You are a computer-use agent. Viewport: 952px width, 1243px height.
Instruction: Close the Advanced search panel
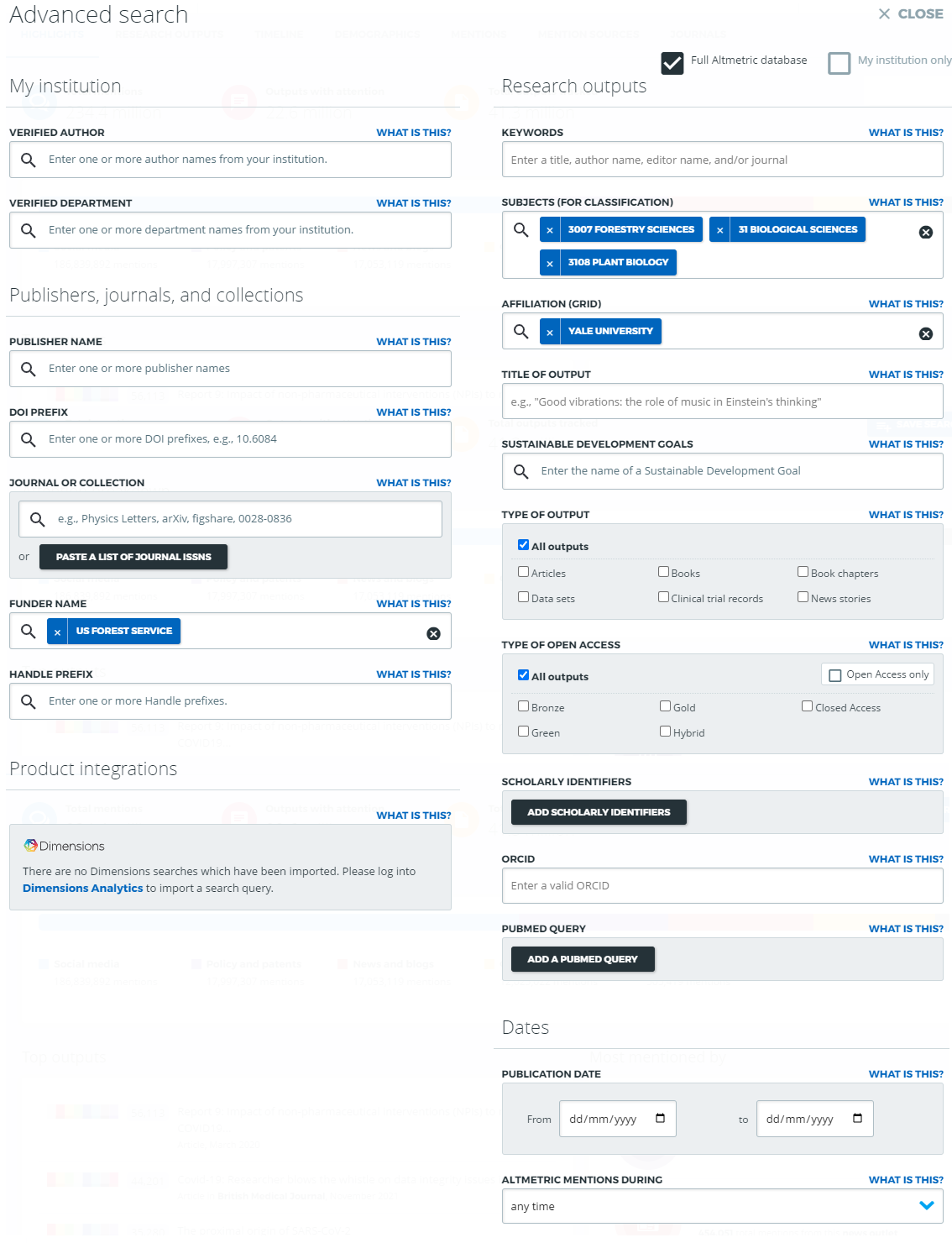[911, 14]
